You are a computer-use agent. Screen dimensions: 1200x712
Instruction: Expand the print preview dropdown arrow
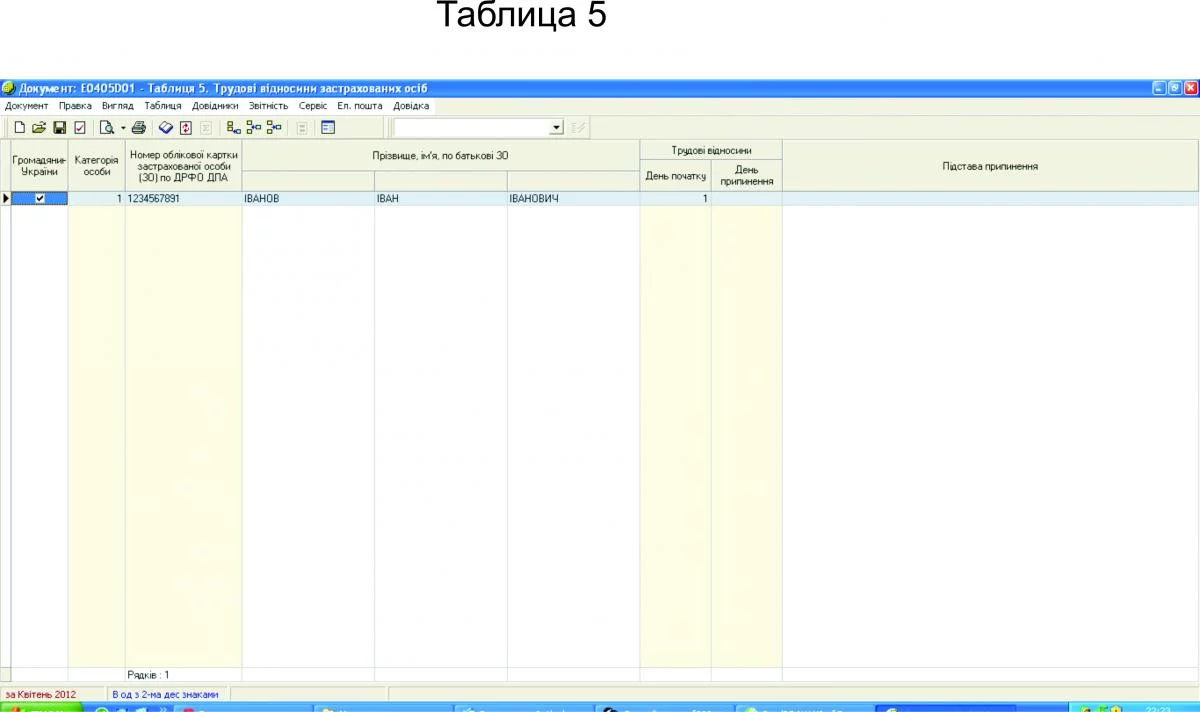pos(123,128)
